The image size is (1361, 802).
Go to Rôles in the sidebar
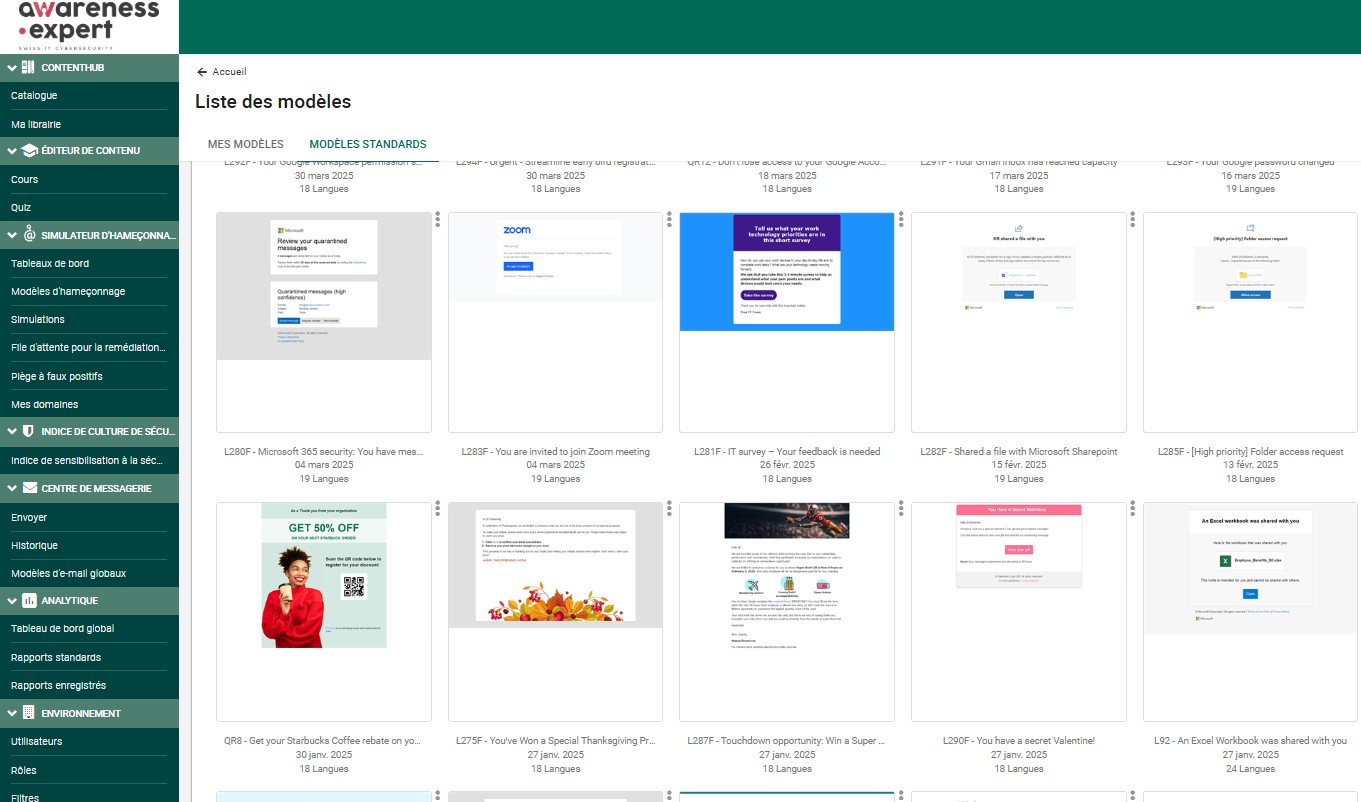(x=24, y=771)
